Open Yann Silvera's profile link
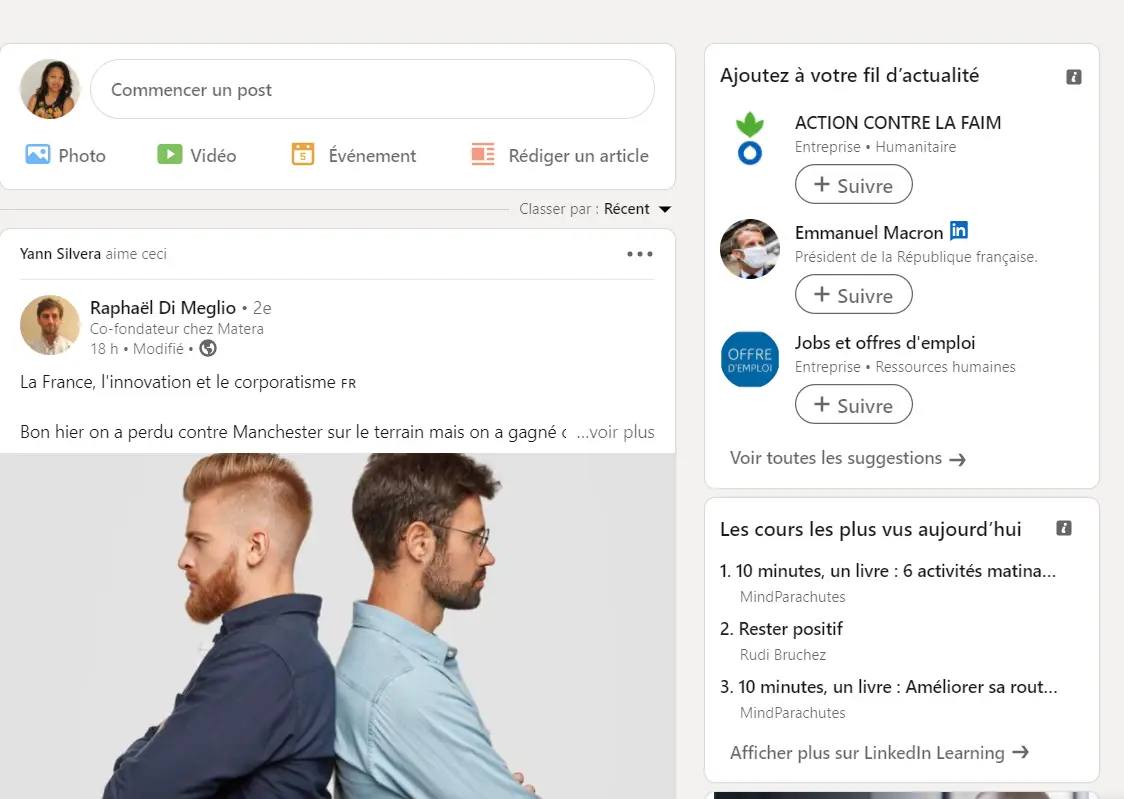1124x799 pixels. click(60, 254)
